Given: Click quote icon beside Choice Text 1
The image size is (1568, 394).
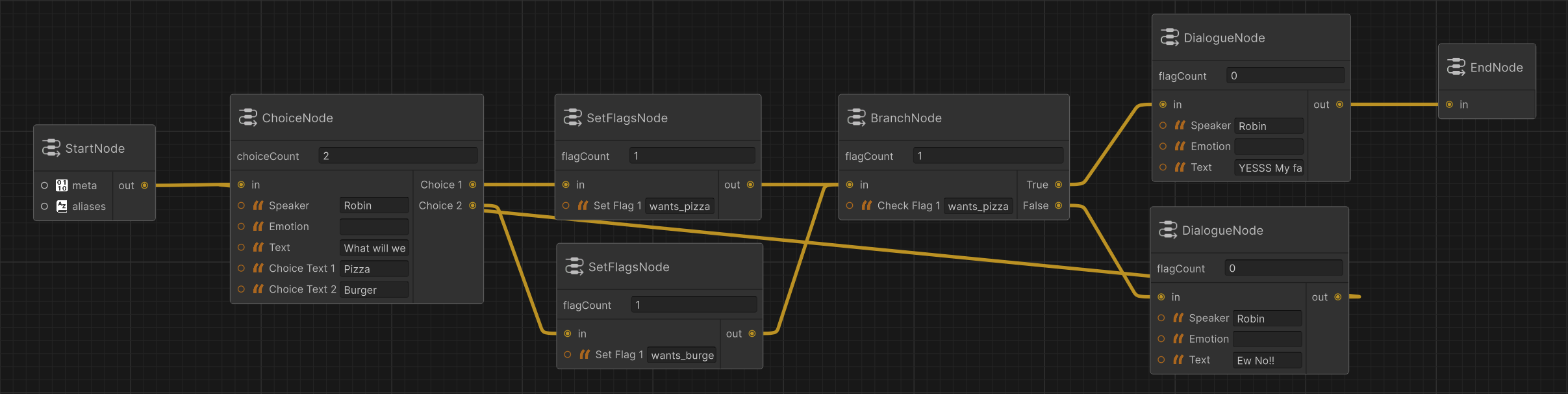Looking at the screenshot, I should 258,268.
